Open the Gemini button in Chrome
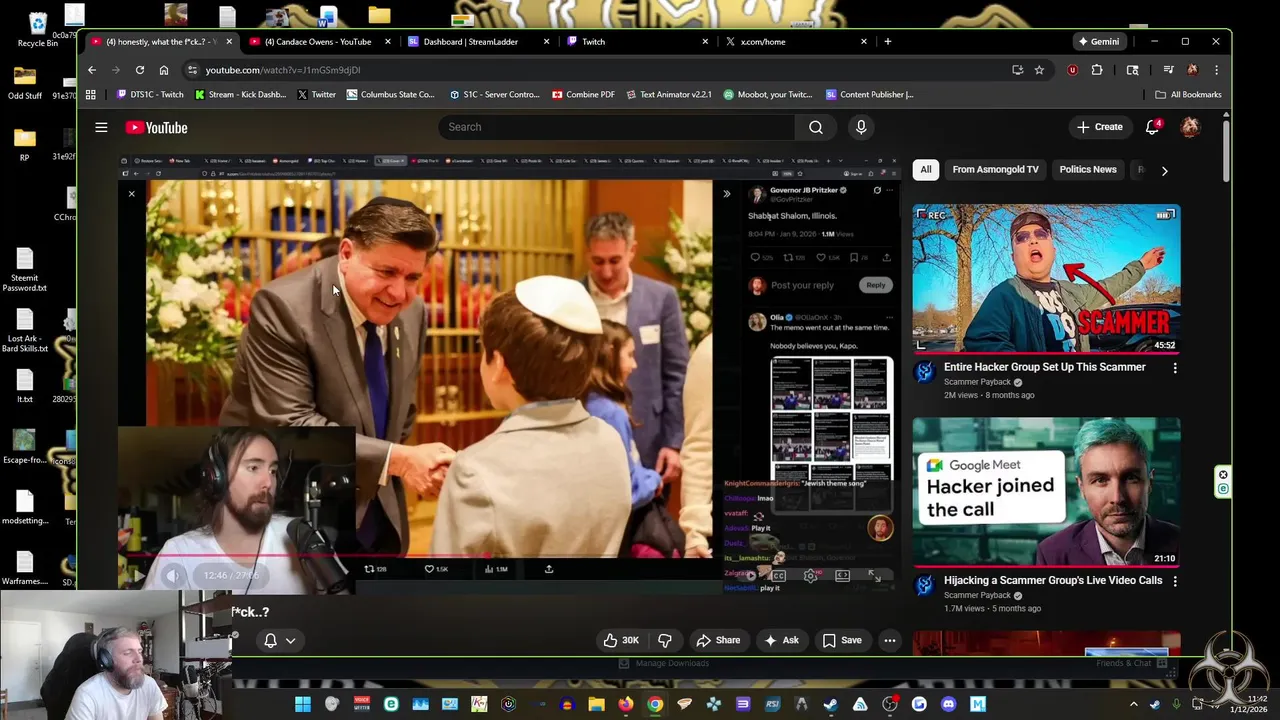This screenshot has height=720, width=1280. 1098,42
